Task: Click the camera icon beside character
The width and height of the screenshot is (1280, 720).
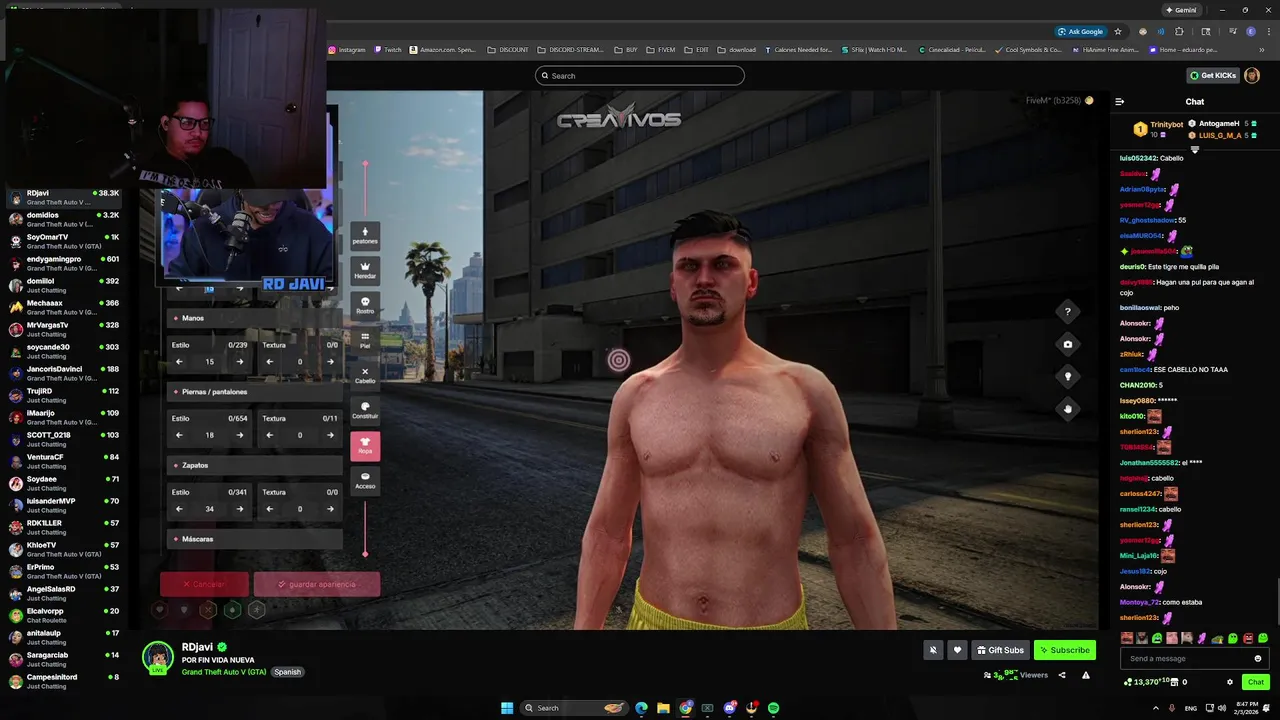Action: click(x=1067, y=344)
